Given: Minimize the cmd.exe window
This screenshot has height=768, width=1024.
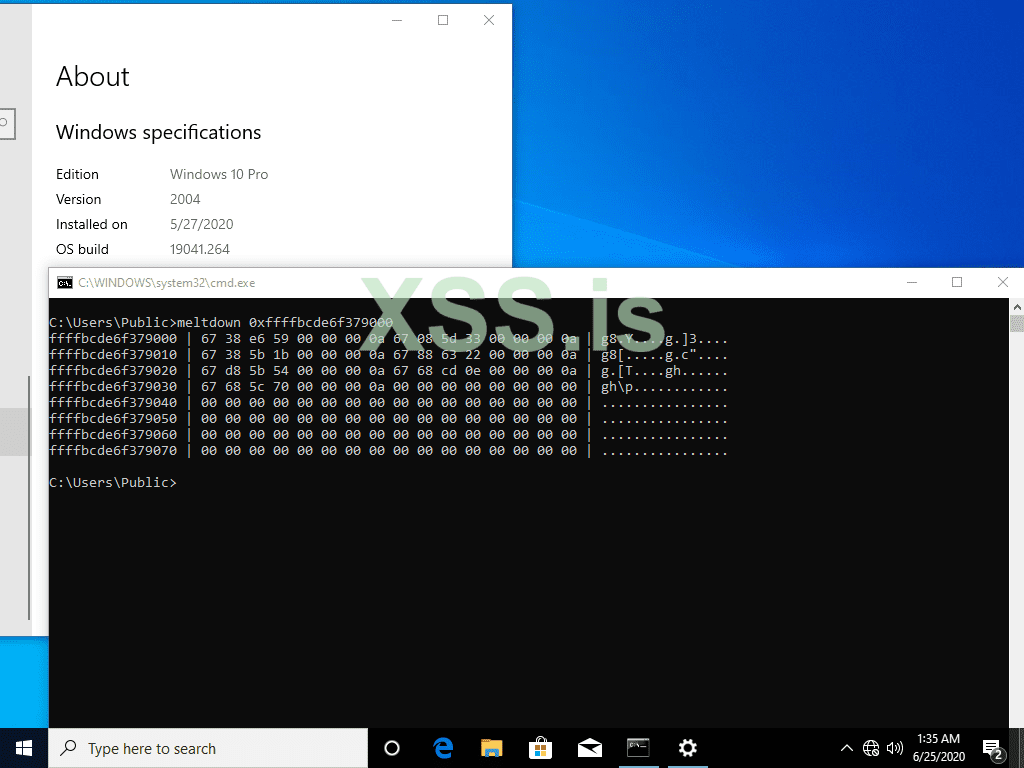Looking at the screenshot, I should click(911, 283).
